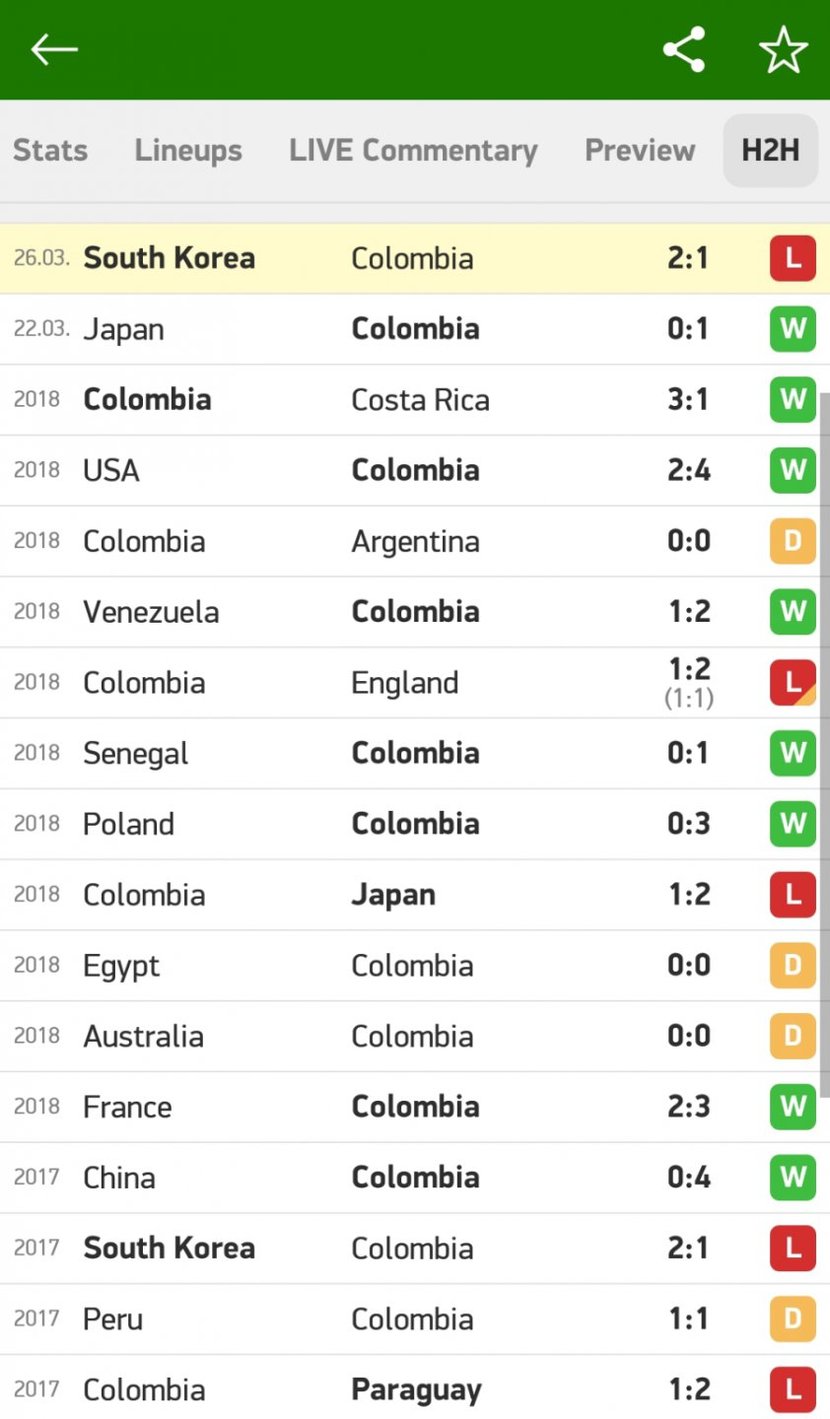Screen dimensions: 830x1419
Task: Tap the back arrow icon
Action: pos(54,49)
